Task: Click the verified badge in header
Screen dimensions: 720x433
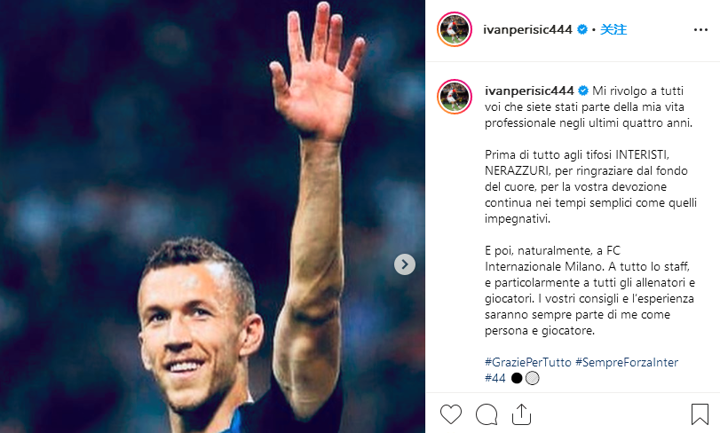Action: [x=582, y=30]
